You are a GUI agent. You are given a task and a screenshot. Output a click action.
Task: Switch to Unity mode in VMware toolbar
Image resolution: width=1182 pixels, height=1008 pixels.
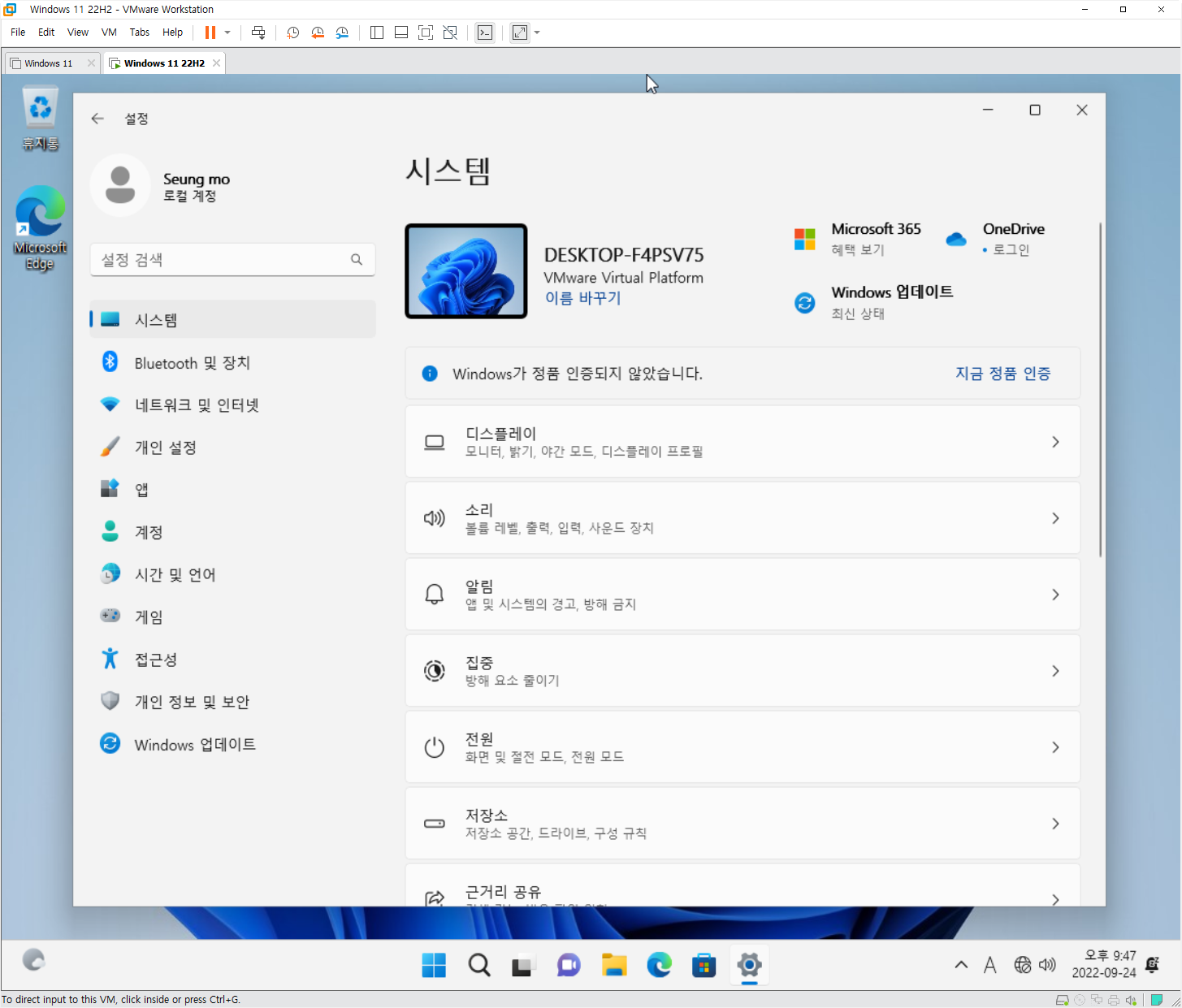(x=450, y=32)
